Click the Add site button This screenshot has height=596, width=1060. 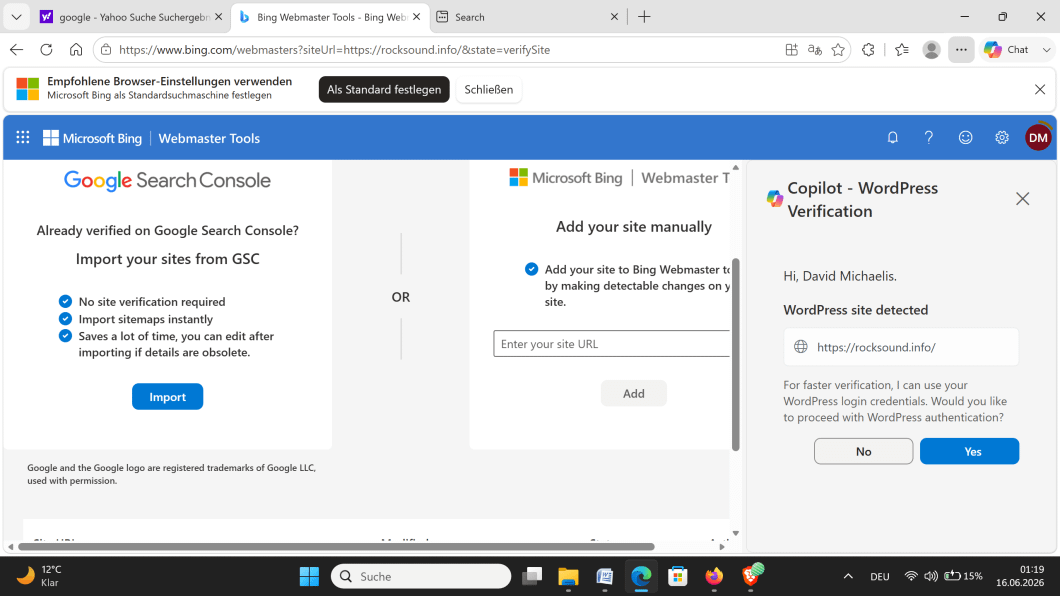click(x=633, y=393)
